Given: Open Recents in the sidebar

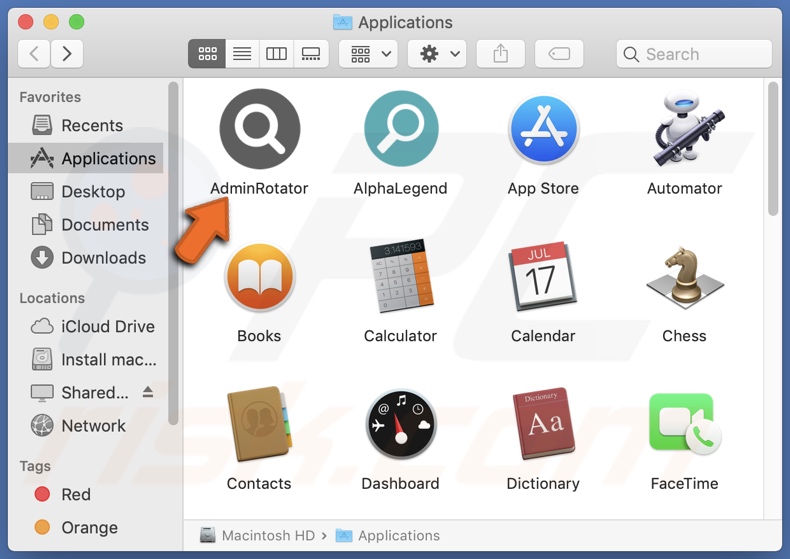Looking at the screenshot, I should 86,125.
